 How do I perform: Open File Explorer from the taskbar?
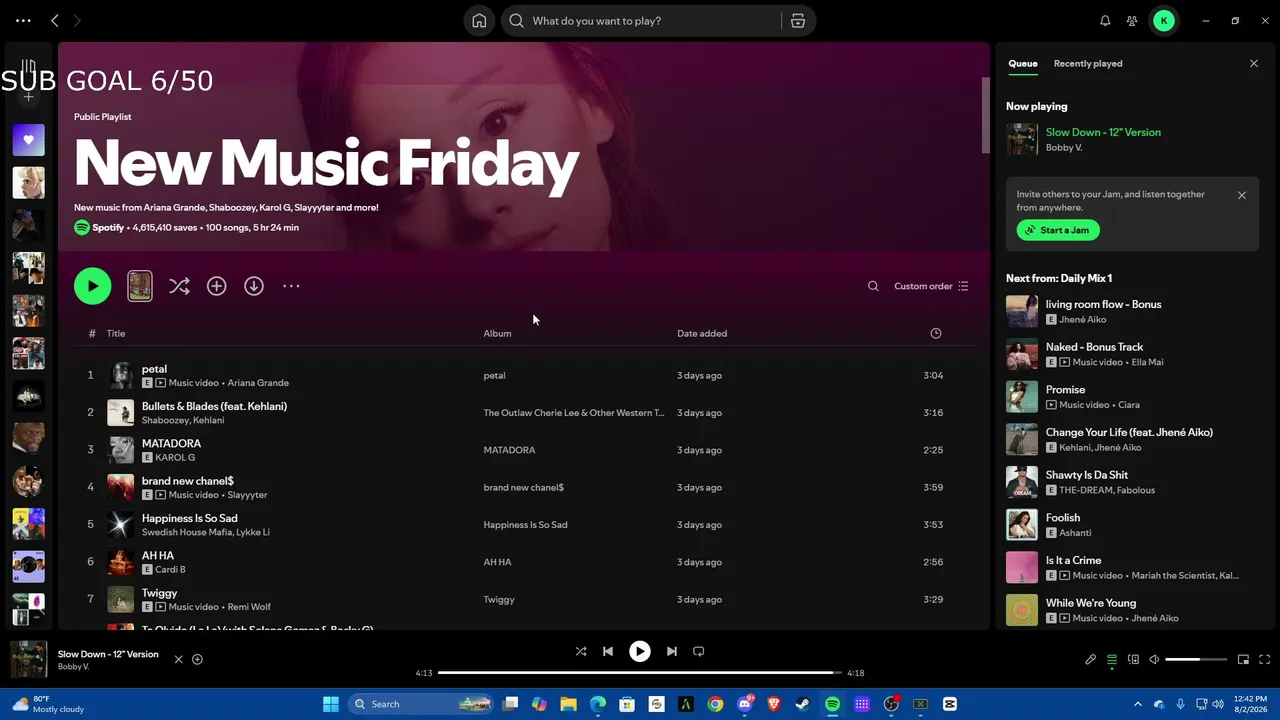[x=569, y=704]
